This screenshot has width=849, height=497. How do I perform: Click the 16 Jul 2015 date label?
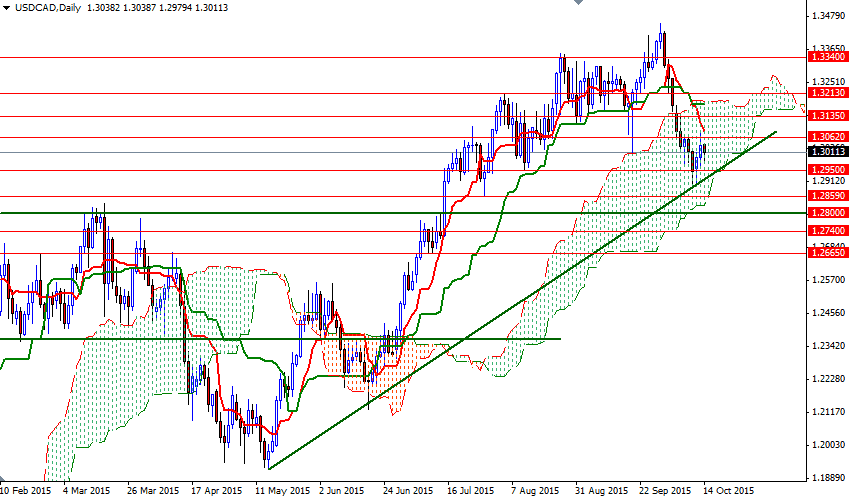click(471, 491)
